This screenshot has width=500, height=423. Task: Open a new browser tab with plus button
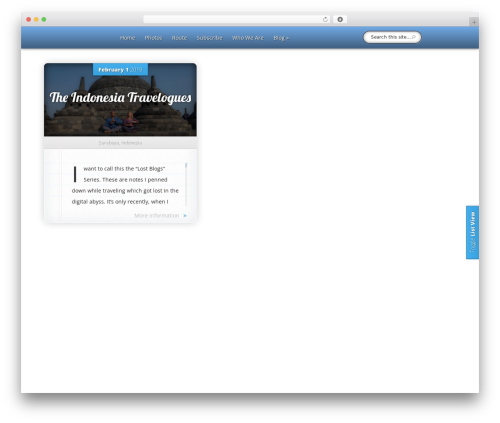click(x=474, y=22)
